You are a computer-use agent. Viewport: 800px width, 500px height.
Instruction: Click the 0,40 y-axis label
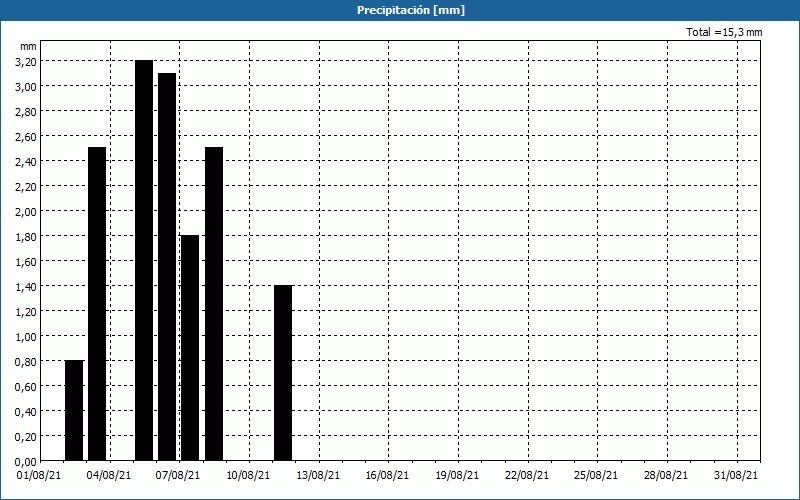click(x=26, y=412)
